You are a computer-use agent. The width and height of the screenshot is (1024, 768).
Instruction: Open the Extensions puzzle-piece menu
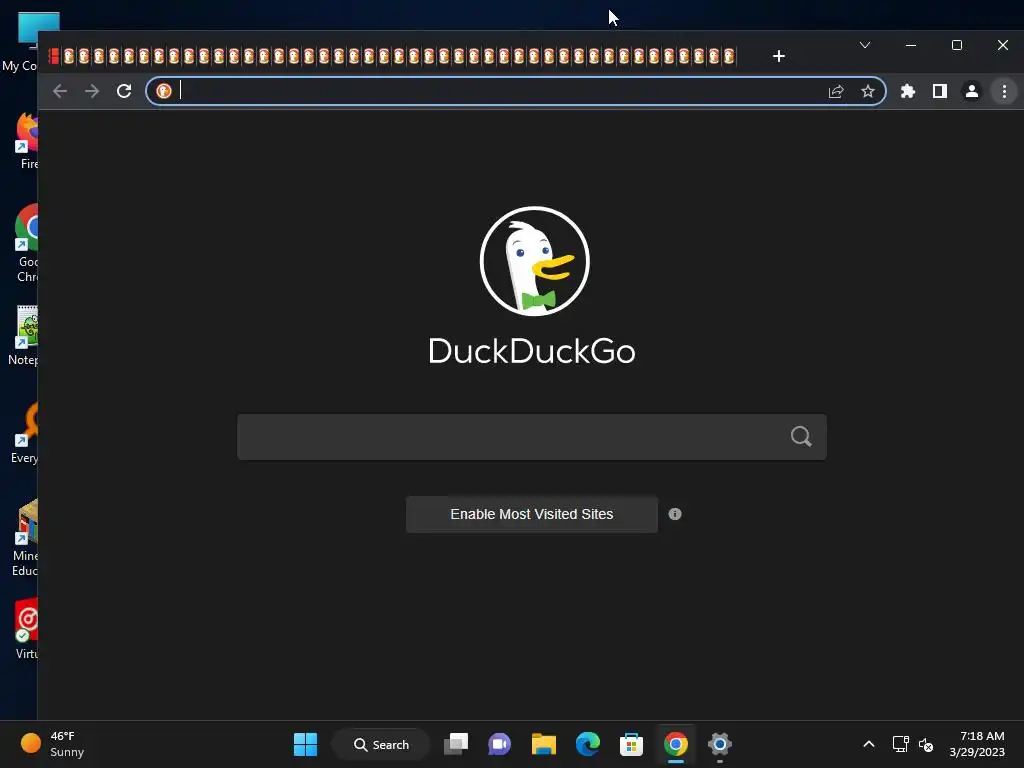pyautogui.click(x=908, y=91)
